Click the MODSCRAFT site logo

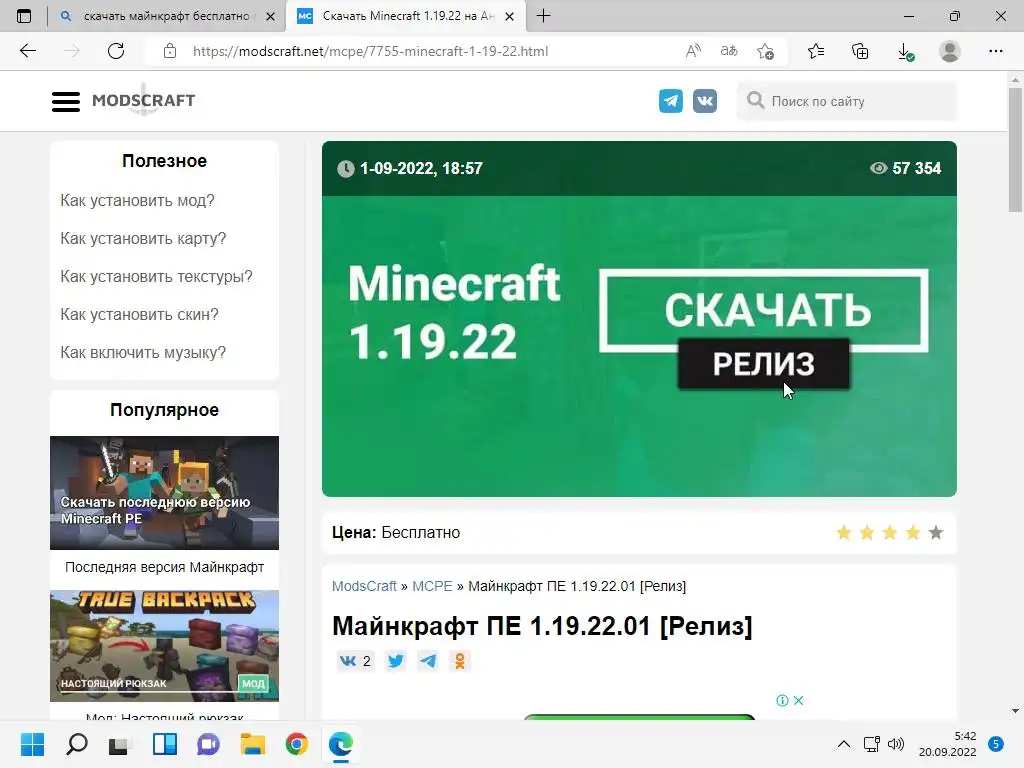tap(144, 100)
